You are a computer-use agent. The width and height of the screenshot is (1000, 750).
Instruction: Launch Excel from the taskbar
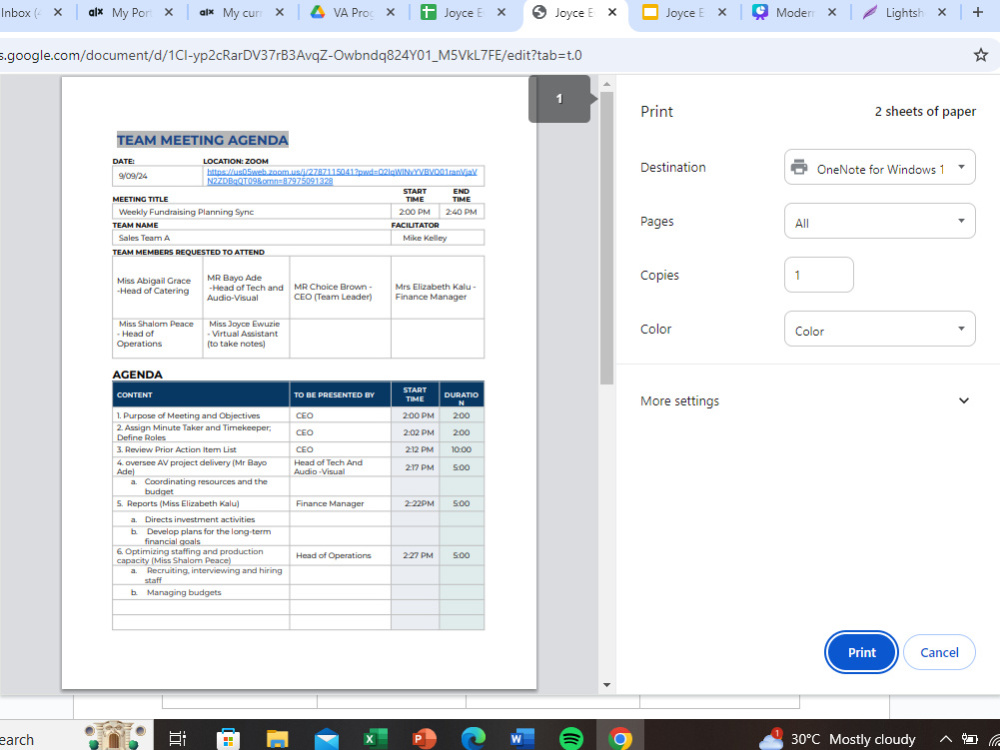point(376,739)
